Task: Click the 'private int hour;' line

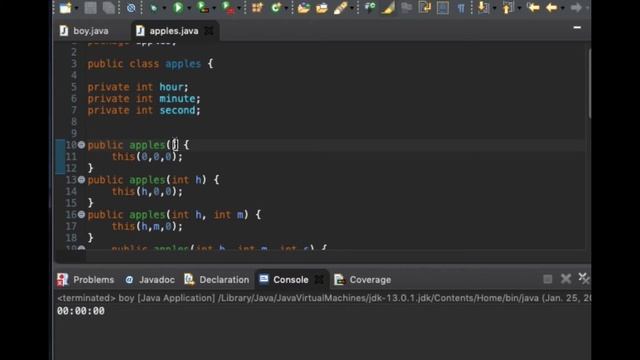Action: pyautogui.click(x=138, y=87)
